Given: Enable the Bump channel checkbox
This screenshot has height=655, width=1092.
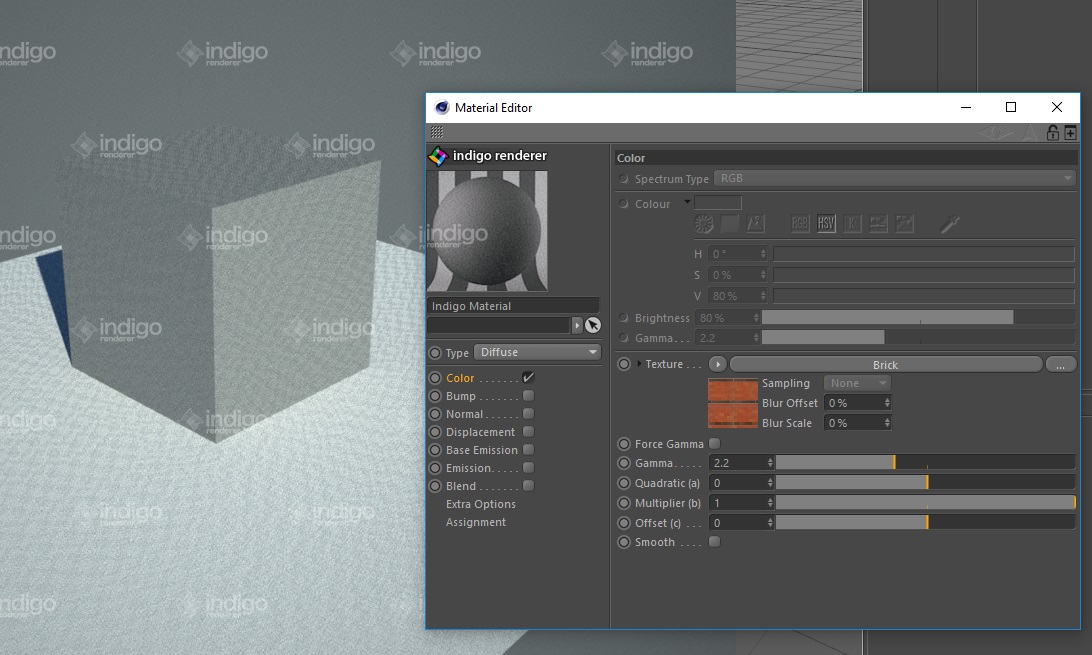Looking at the screenshot, I should pyautogui.click(x=528, y=396).
